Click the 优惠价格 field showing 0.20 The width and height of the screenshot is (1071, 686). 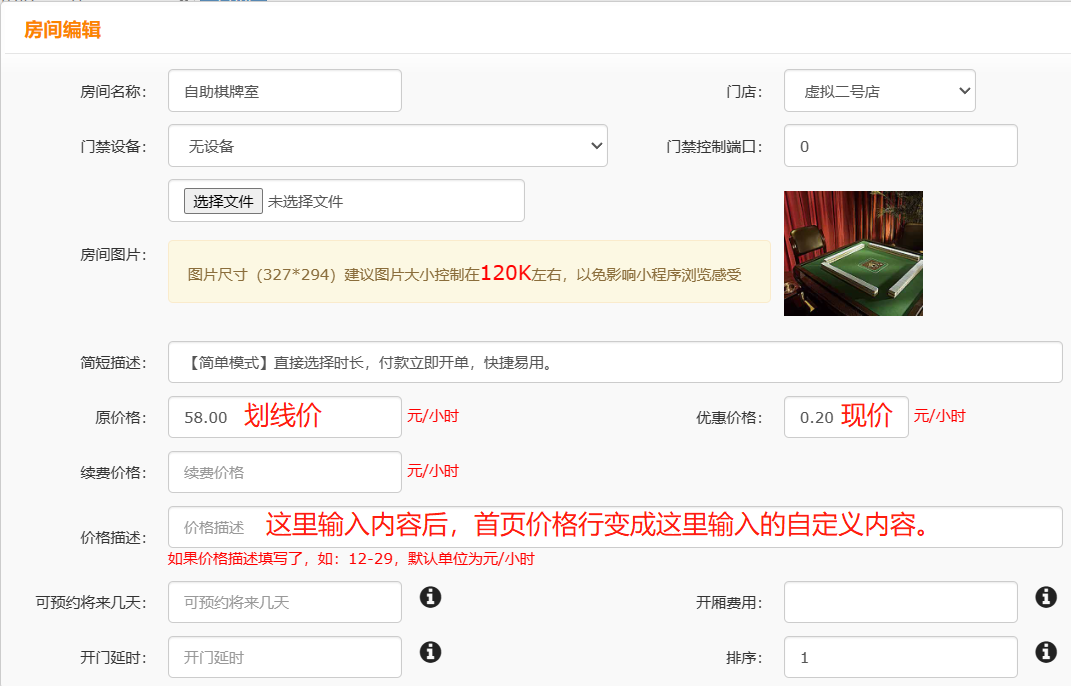[x=846, y=417]
